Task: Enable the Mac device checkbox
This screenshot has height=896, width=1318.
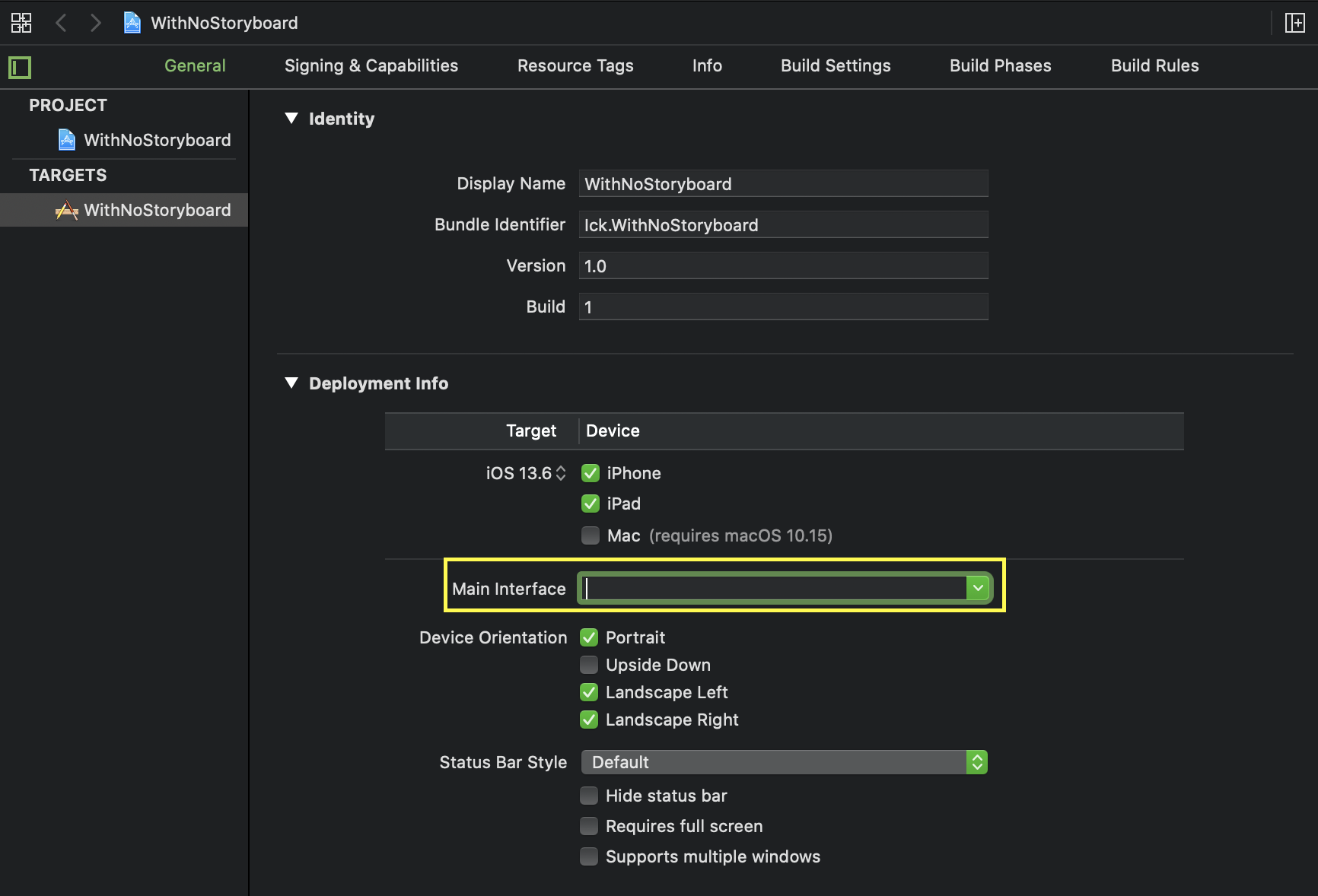Action: click(591, 535)
